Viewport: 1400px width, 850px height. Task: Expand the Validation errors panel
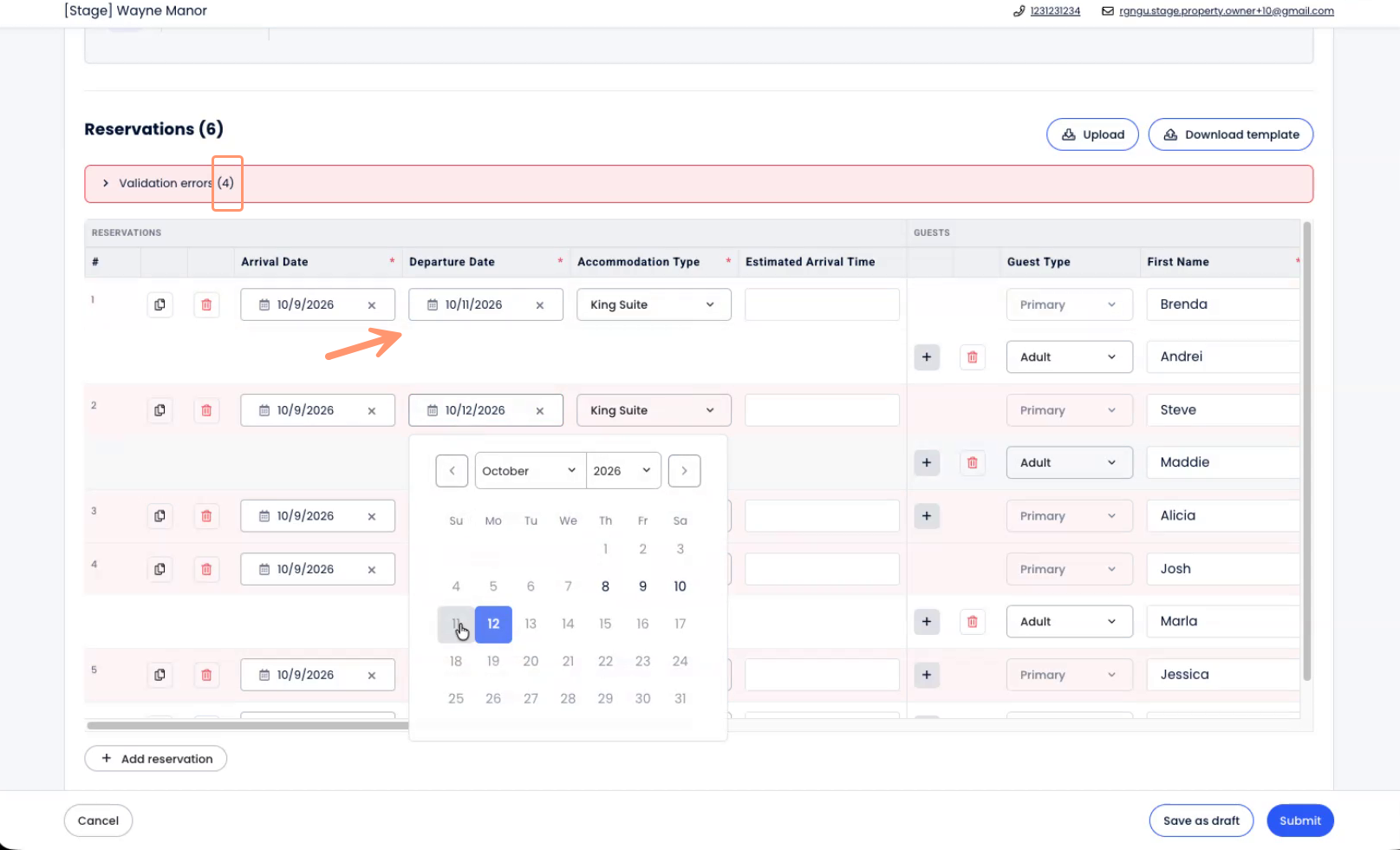point(106,183)
